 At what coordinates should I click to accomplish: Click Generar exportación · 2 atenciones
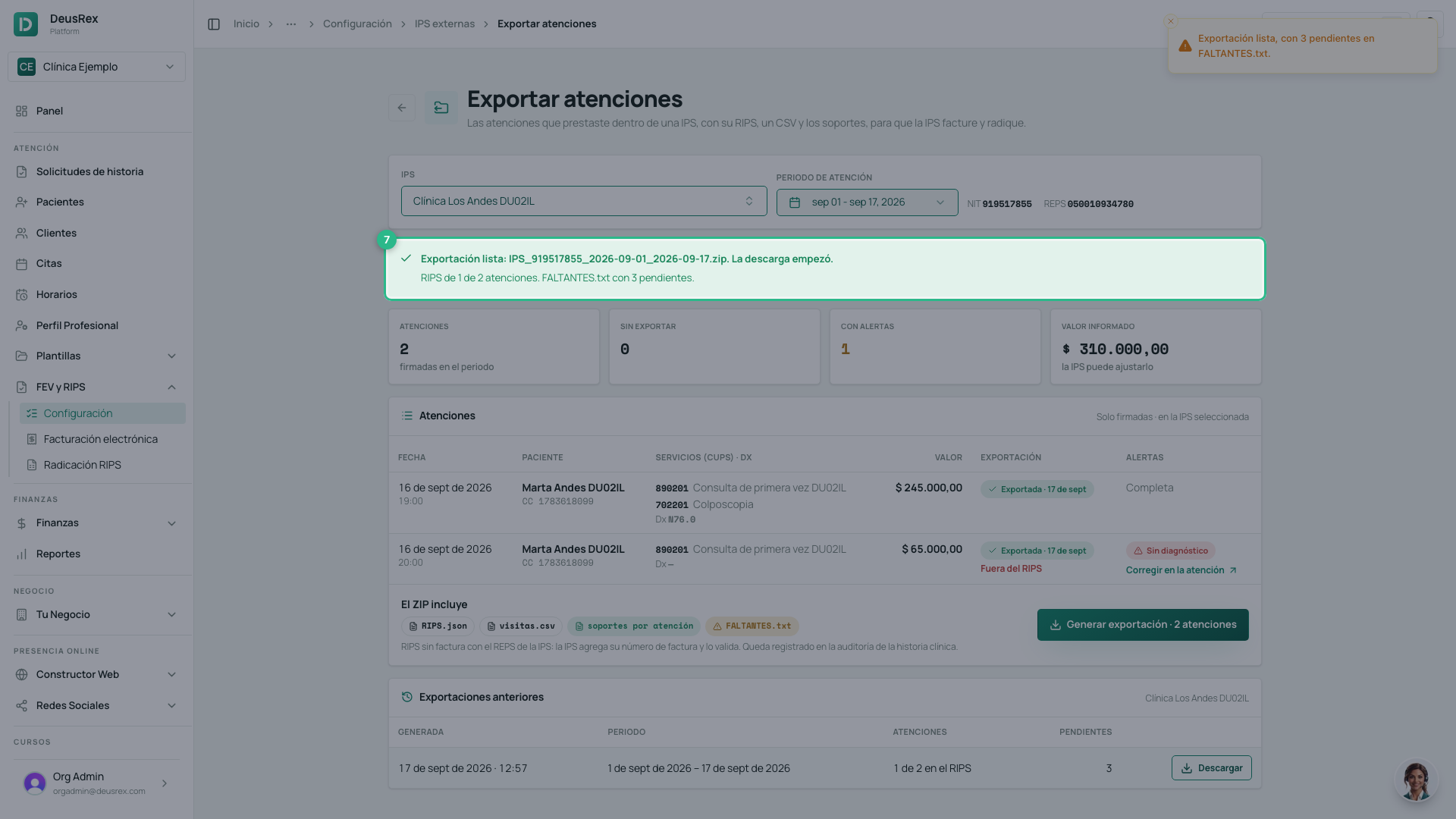pos(1143,625)
